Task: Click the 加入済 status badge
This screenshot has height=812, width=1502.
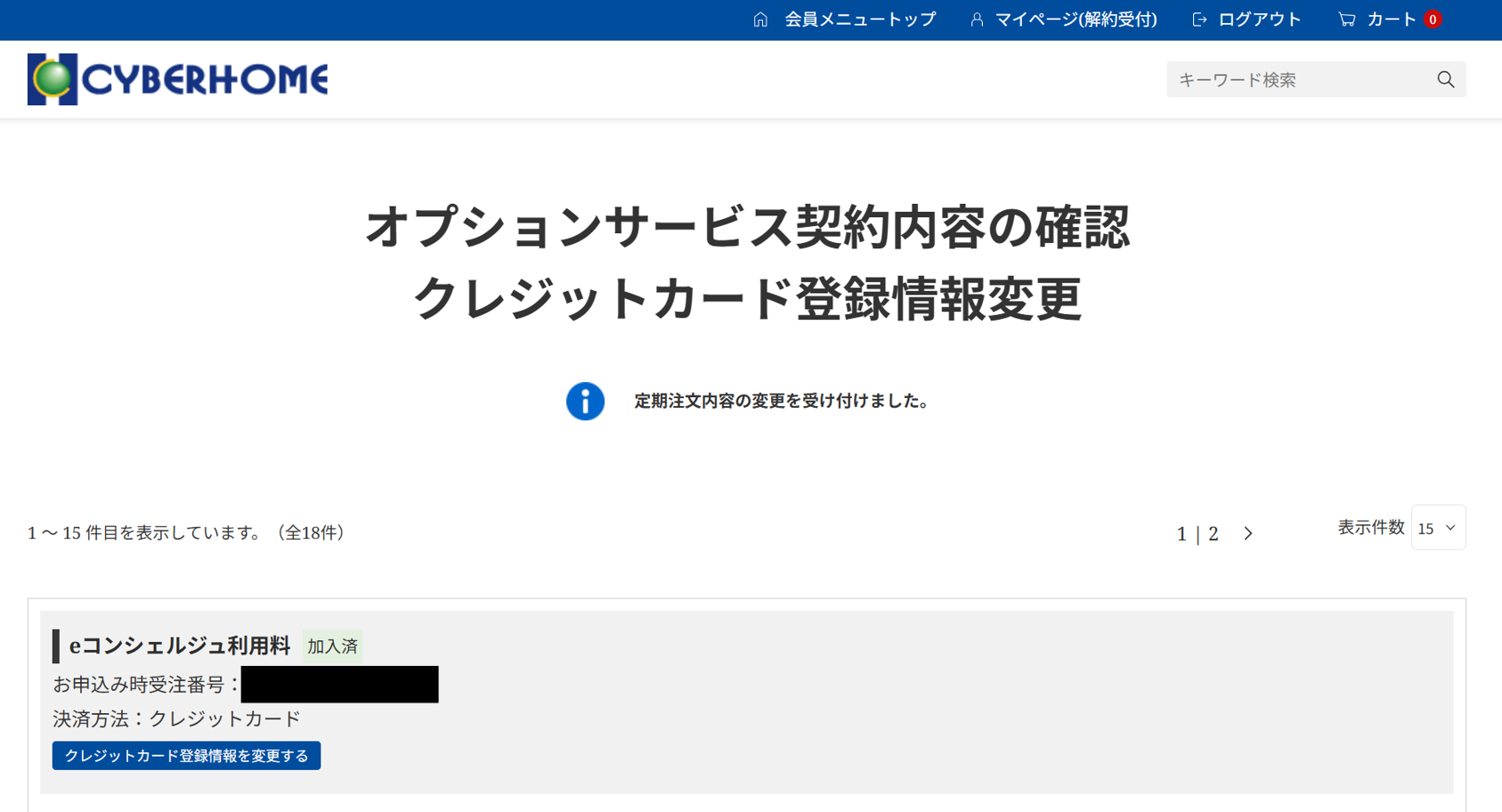Action: click(332, 646)
